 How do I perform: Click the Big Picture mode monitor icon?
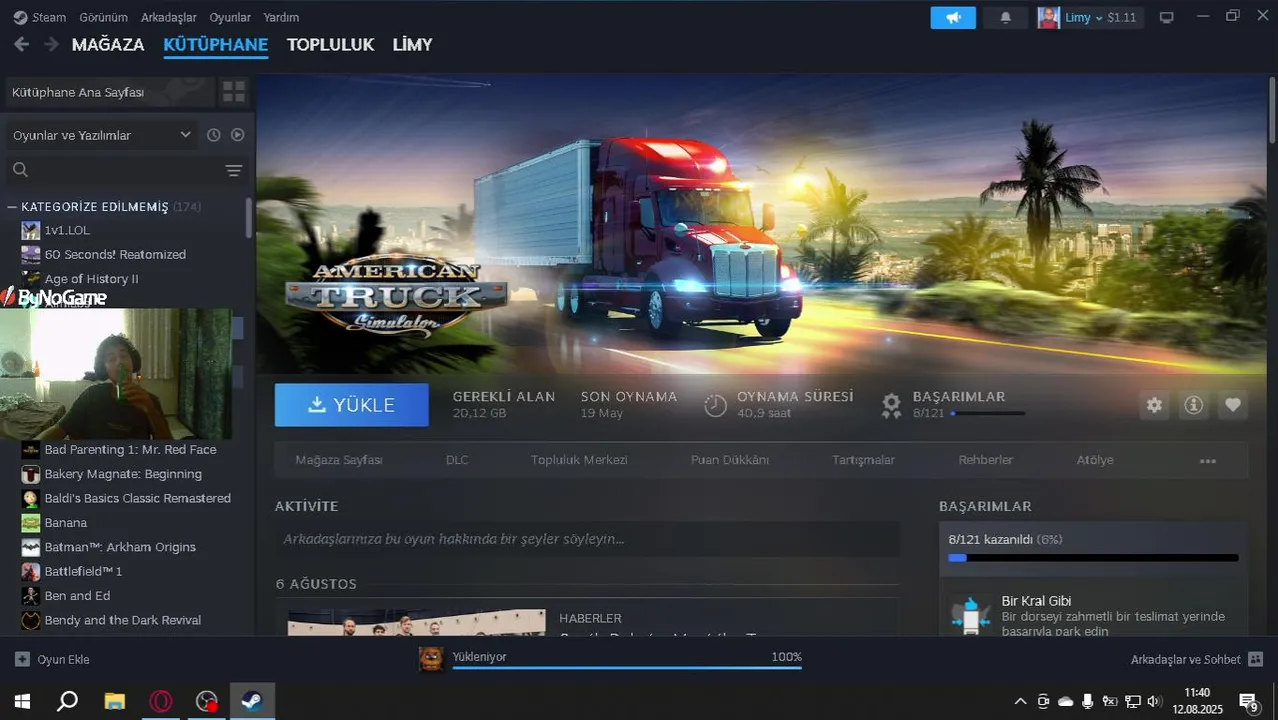(1166, 17)
